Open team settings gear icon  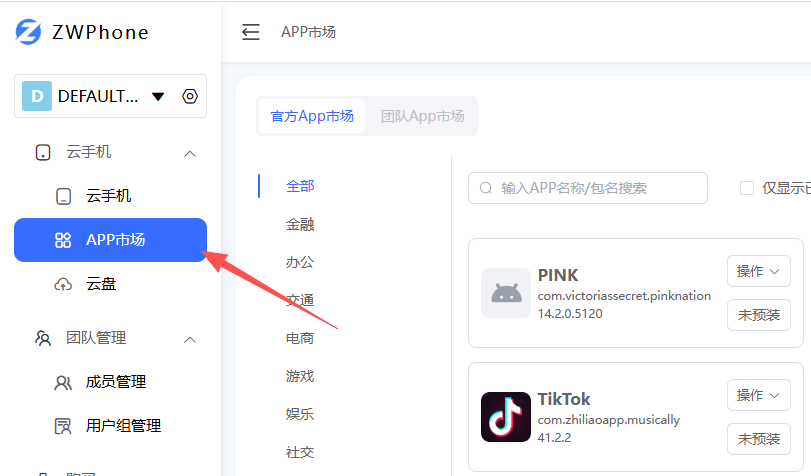190,96
